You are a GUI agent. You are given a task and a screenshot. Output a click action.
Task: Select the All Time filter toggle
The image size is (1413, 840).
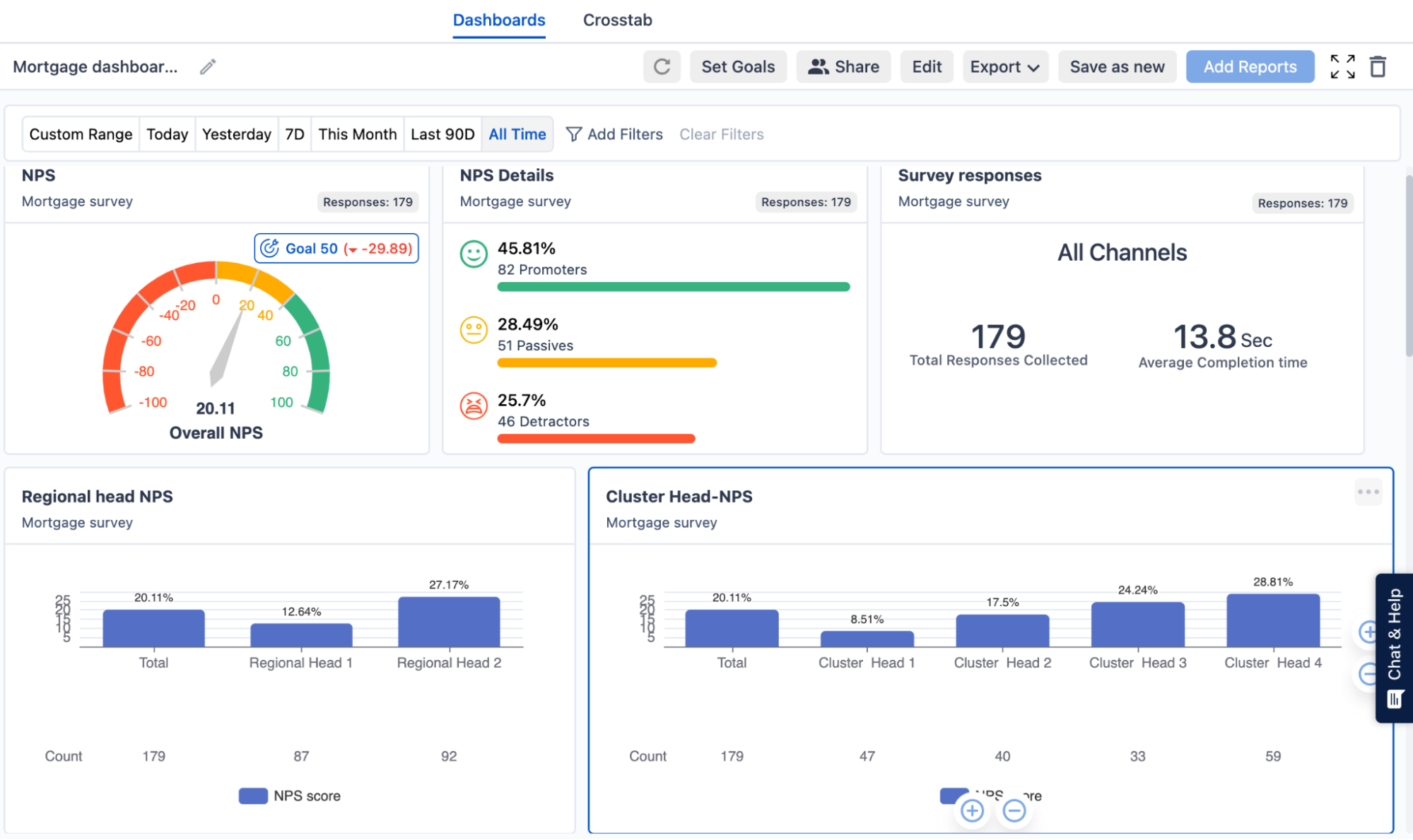(x=517, y=134)
